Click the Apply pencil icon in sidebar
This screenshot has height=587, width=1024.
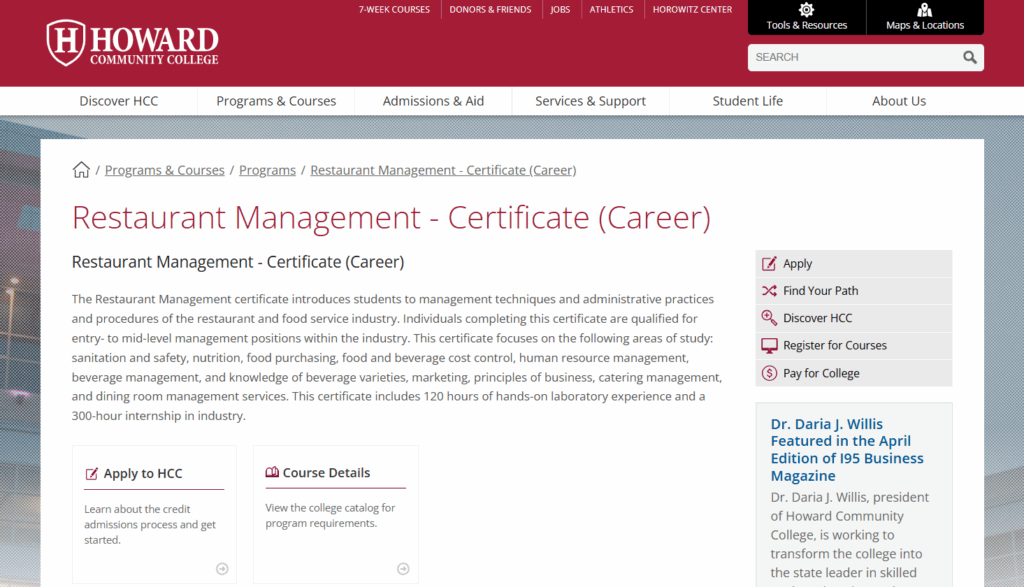click(x=769, y=264)
